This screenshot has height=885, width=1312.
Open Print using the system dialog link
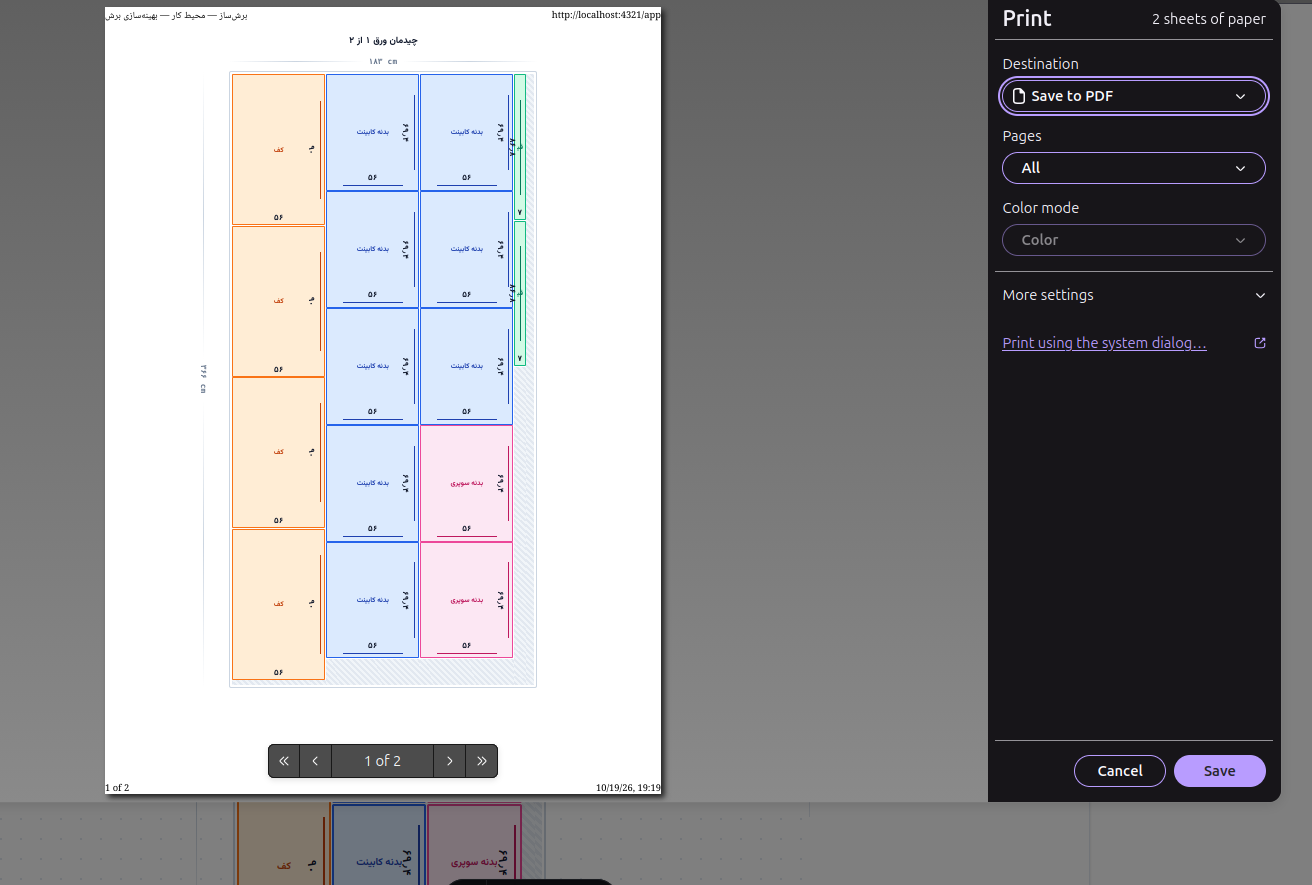coord(1104,343)
